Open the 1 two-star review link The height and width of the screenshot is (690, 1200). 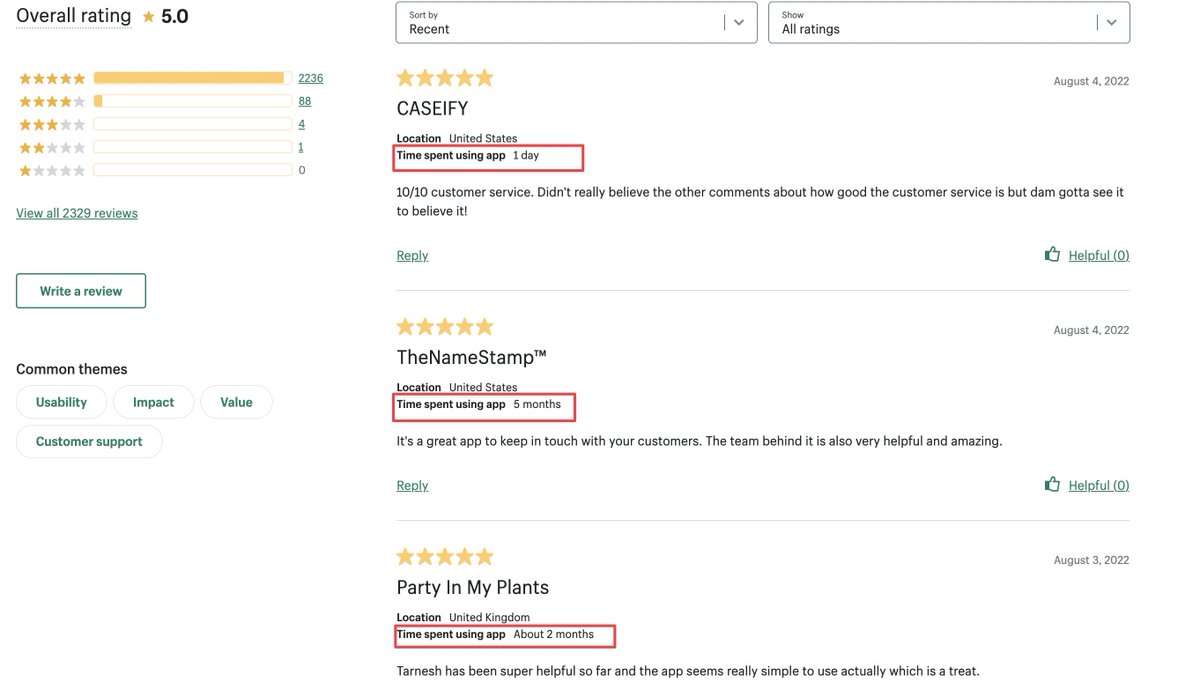click(301, 147)
